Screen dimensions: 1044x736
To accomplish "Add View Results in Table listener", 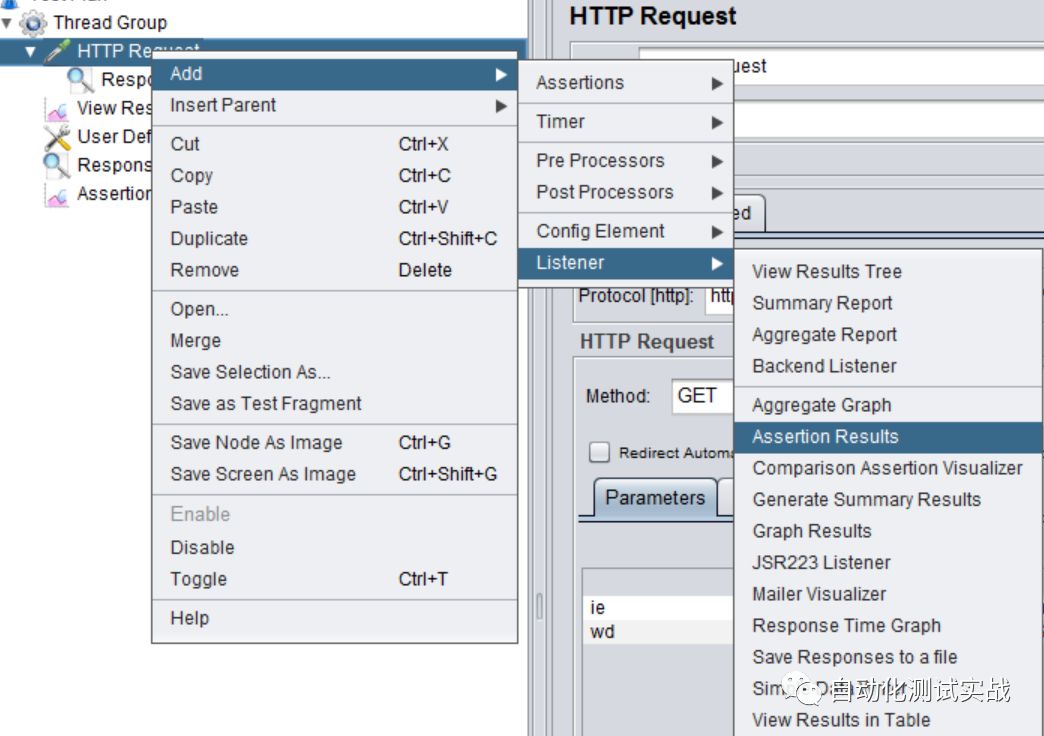I will tap(888, 720).
